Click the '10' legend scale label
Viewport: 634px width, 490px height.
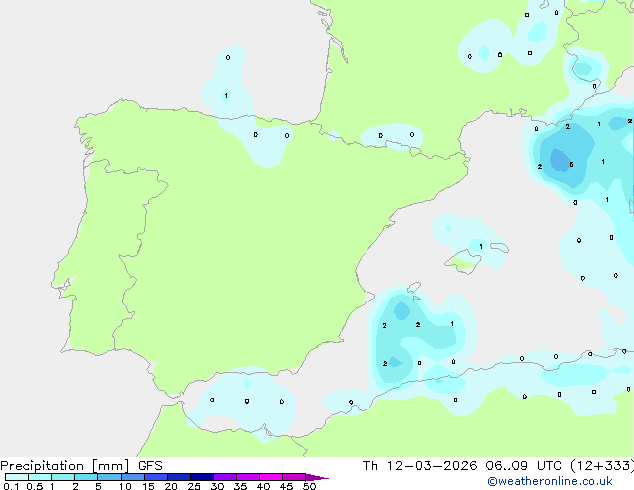tap(125, 486)
